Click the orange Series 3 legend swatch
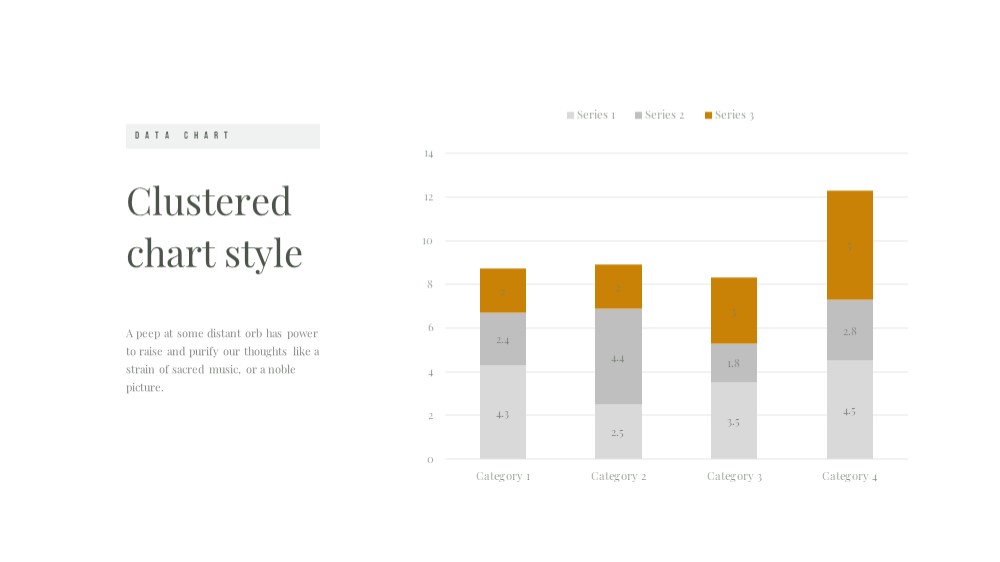Screen dimensions: 1000x562 tap(708, 115)
